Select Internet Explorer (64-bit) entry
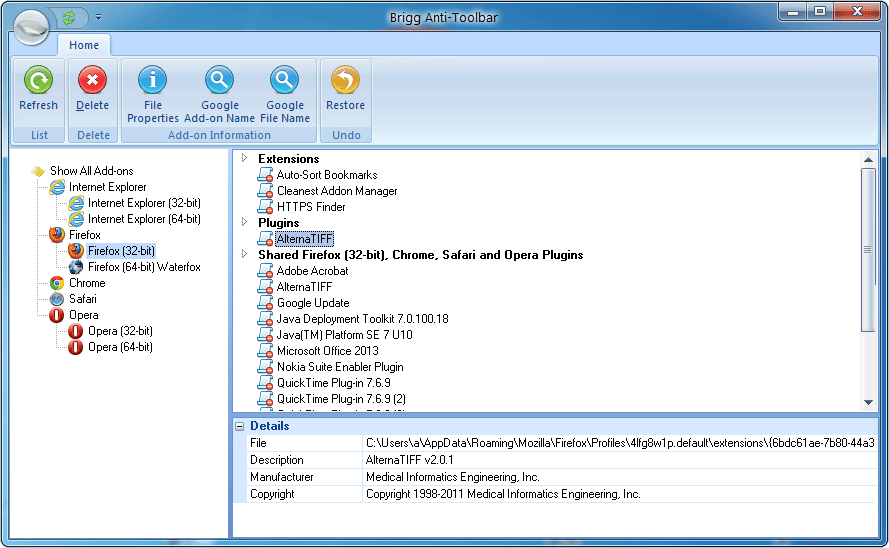This screenshot has width=889, height=548. 144,219
